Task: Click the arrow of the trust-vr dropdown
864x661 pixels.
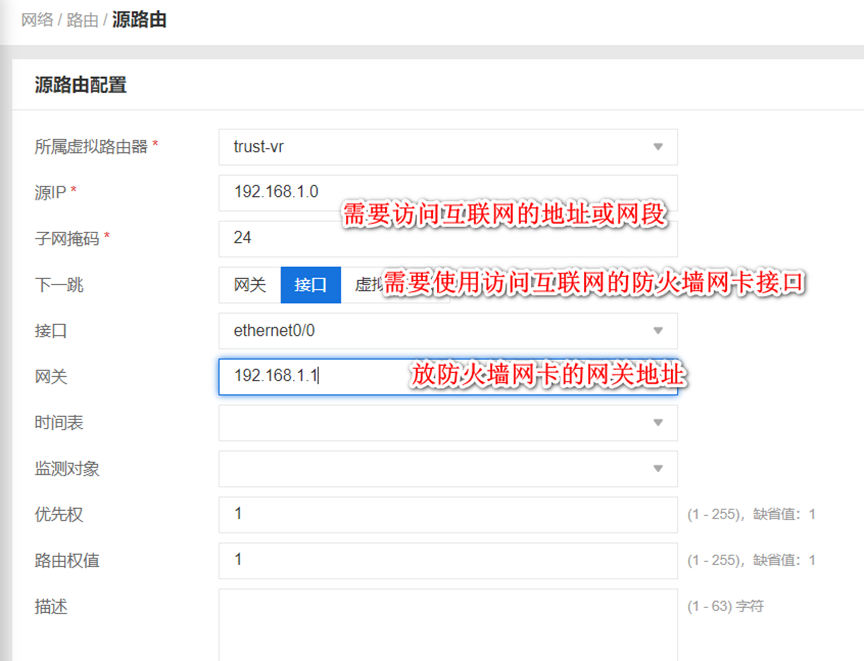Action: point(658,147)
